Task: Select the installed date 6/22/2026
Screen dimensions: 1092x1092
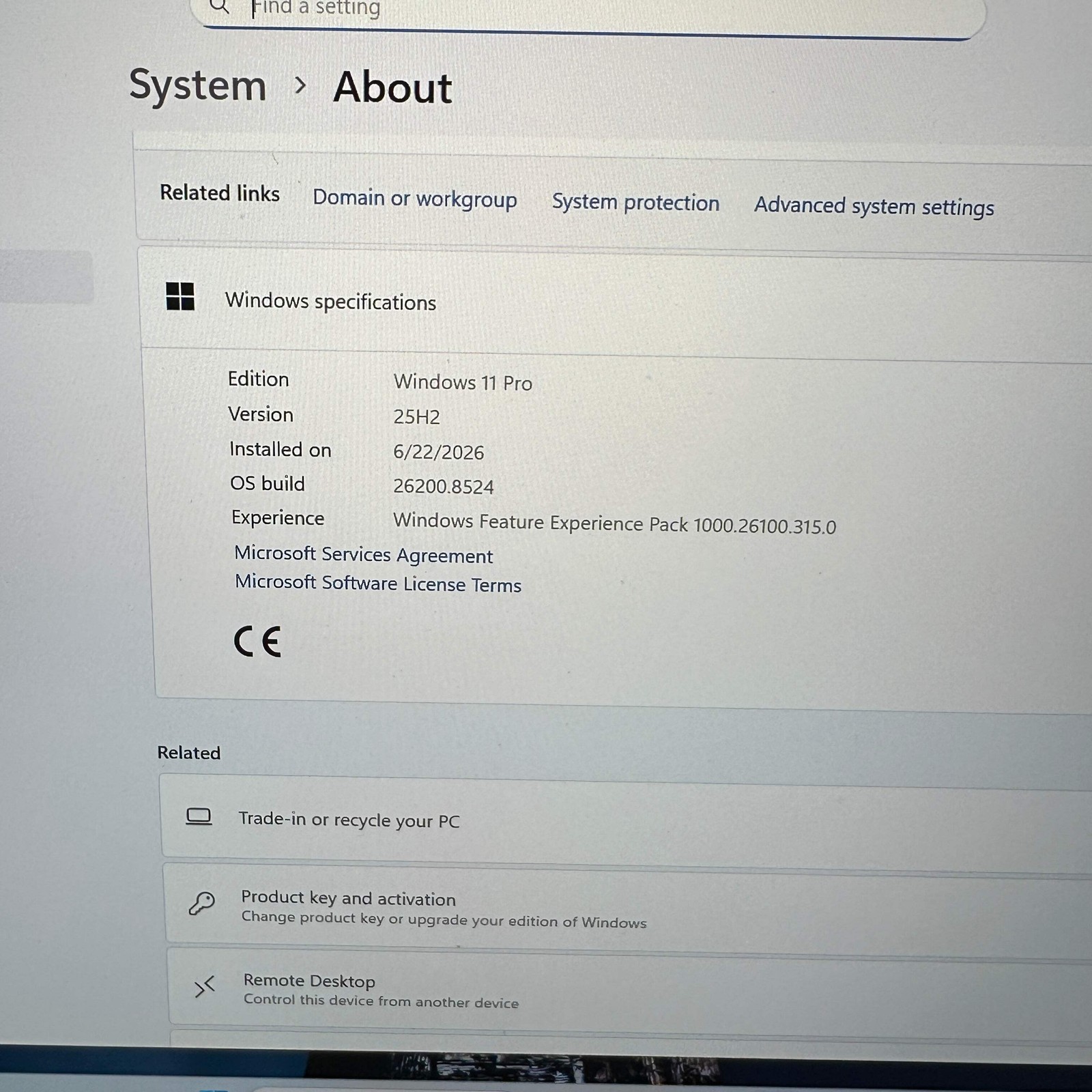Action: [x=439, y=452]
